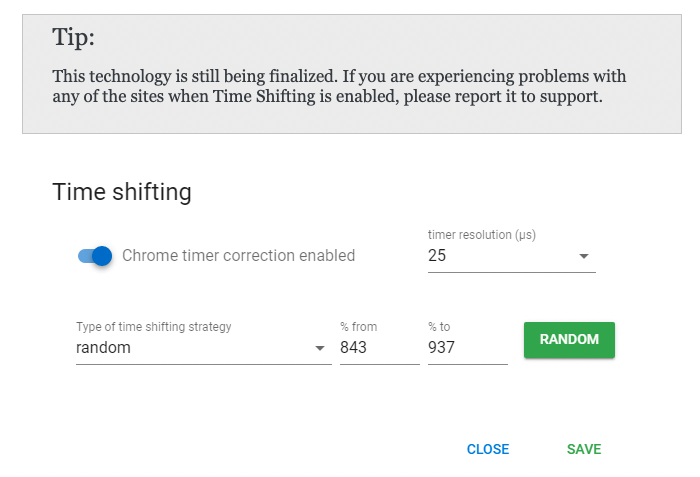Click the strategy dropdown arrow icon
The height and width of the screenshot is (477, 700).
[x=320, y=349]
